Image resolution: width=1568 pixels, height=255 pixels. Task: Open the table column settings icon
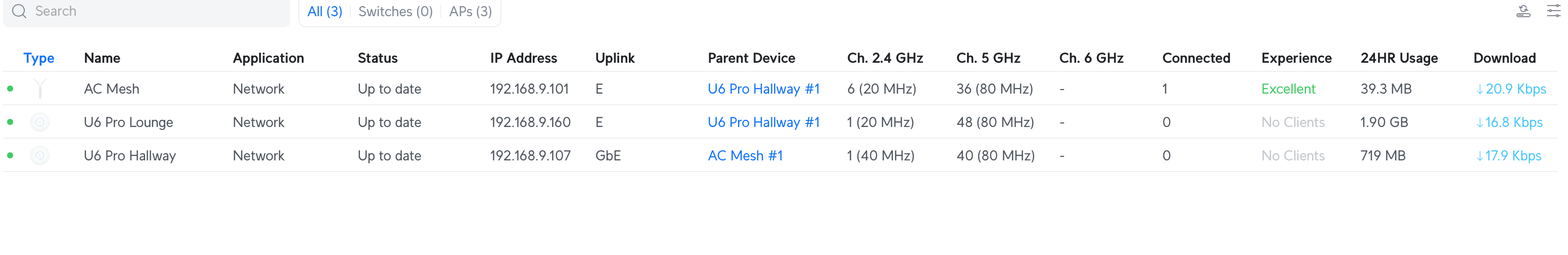point(1553,12)
